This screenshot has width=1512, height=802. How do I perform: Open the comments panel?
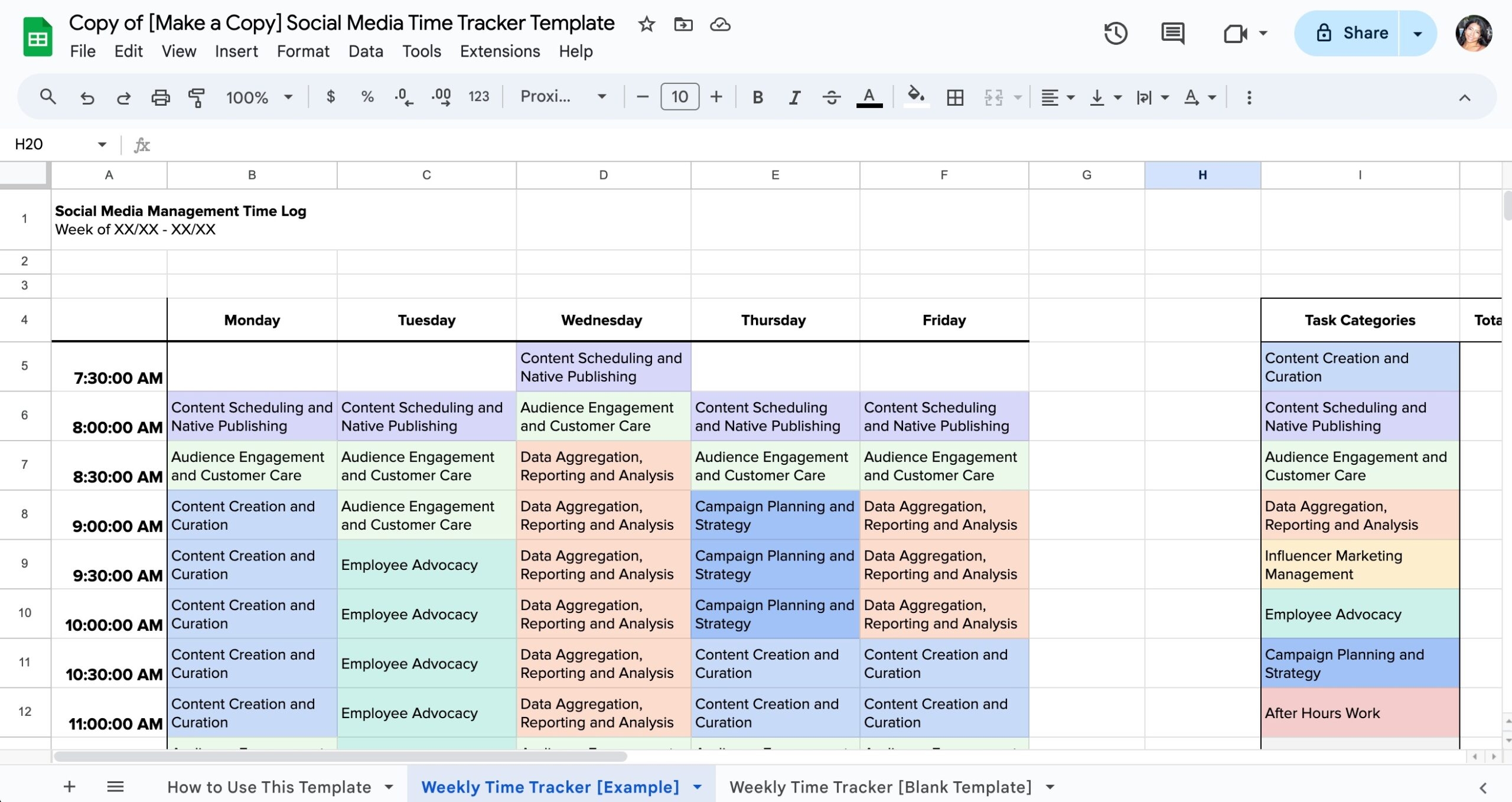(1172, 34)
